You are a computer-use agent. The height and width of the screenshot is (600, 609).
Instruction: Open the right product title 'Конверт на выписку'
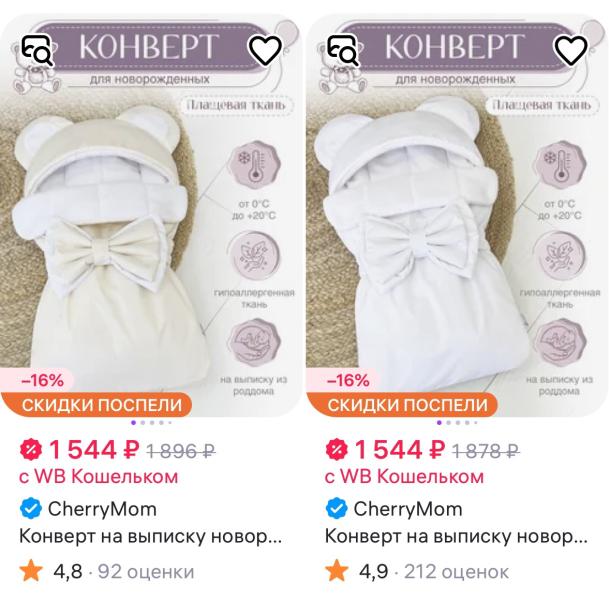456,537
